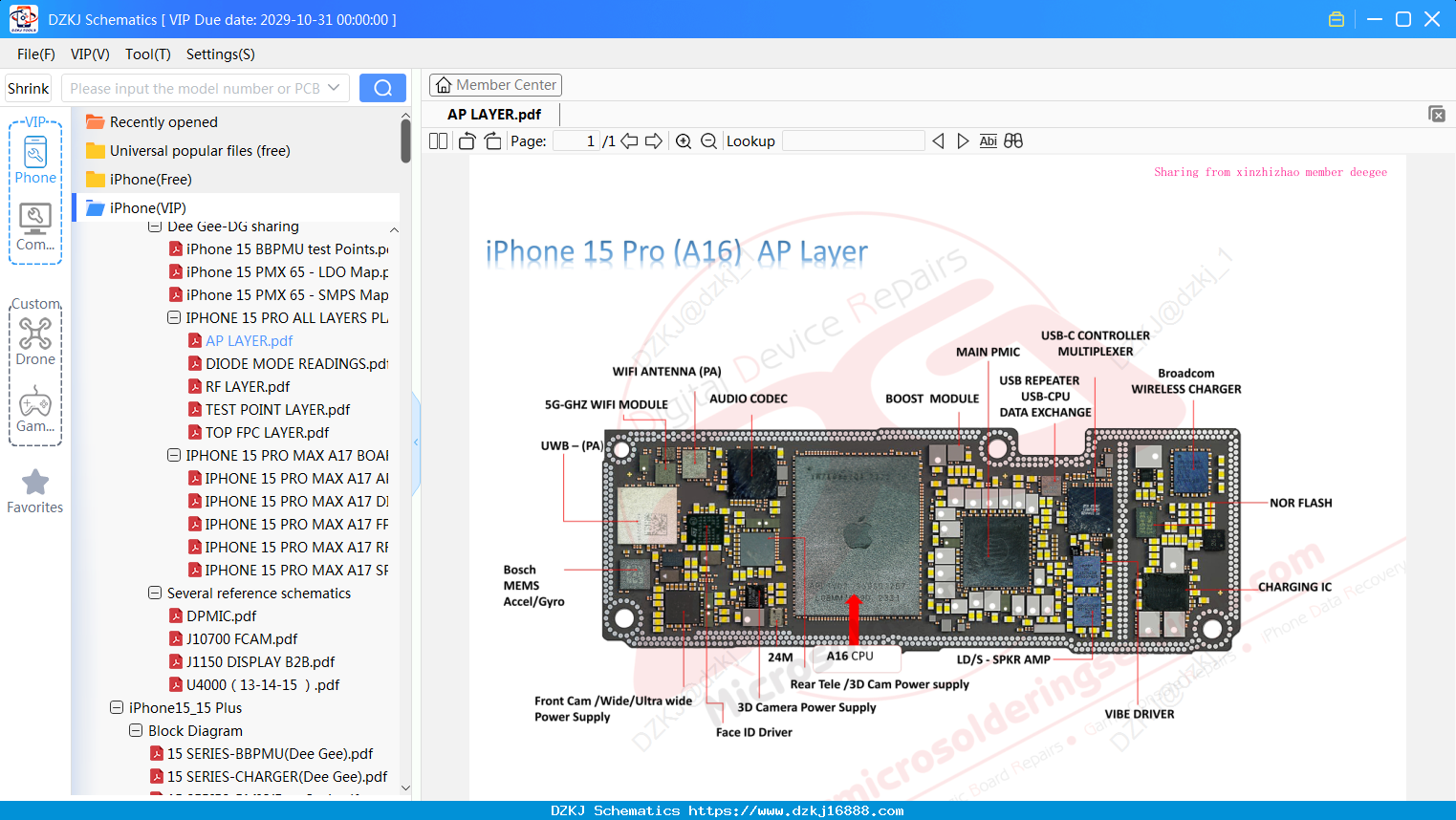The width and height of the screenshot is (1456, 820).
Task: Open the iPhone(Free) folder
Action: 140,180
